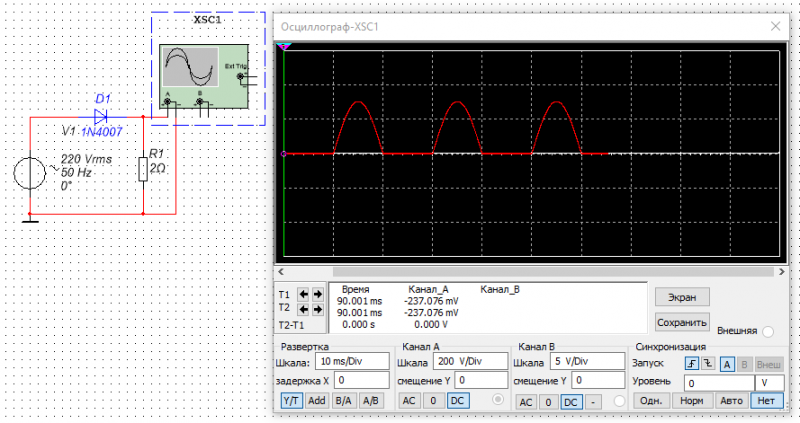This screenshot has width=800, height=423.
Task: Choose Одн. single trigger mode
Action: pos(651,401)
